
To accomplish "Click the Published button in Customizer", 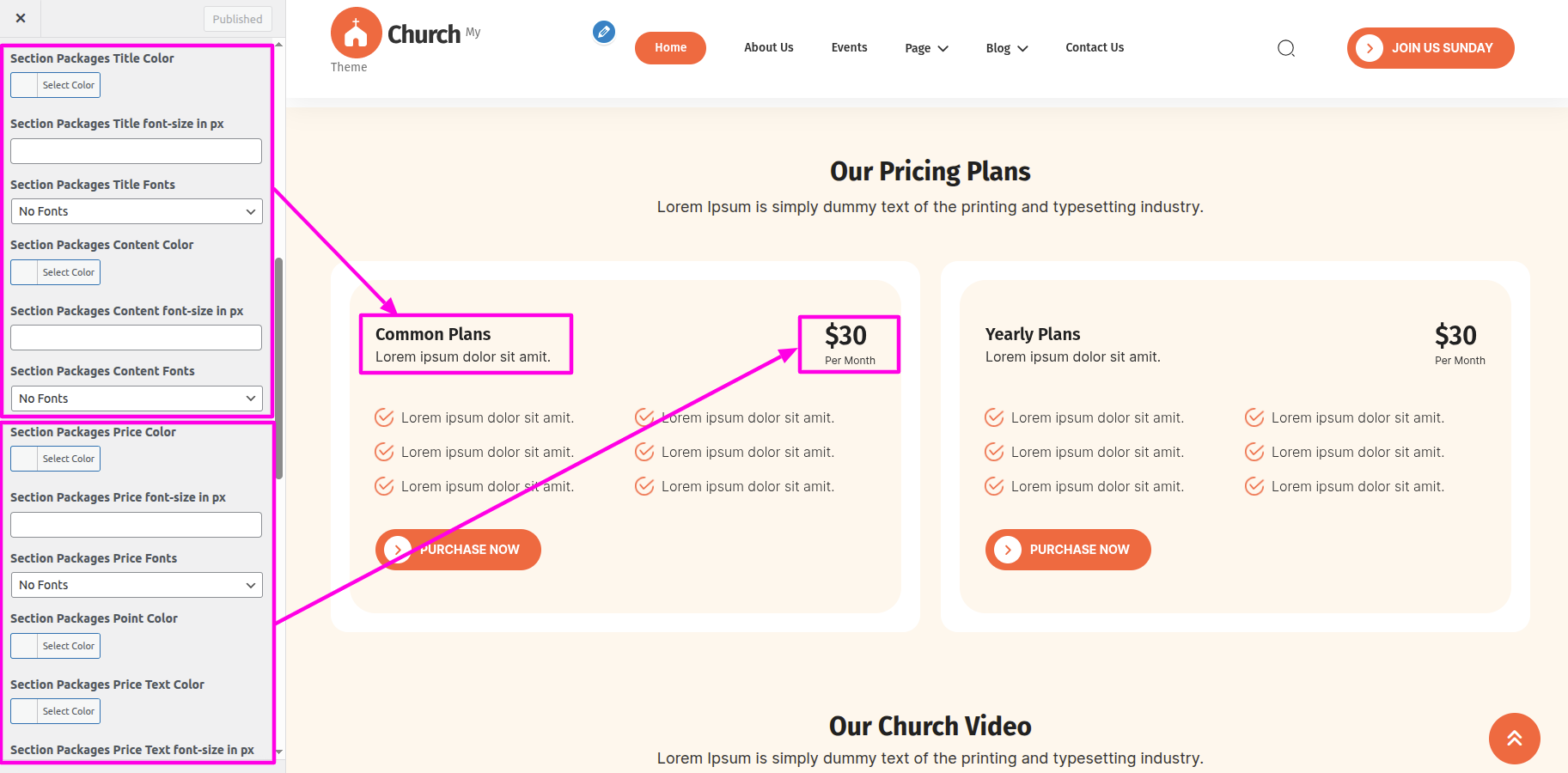I will 238,19.
